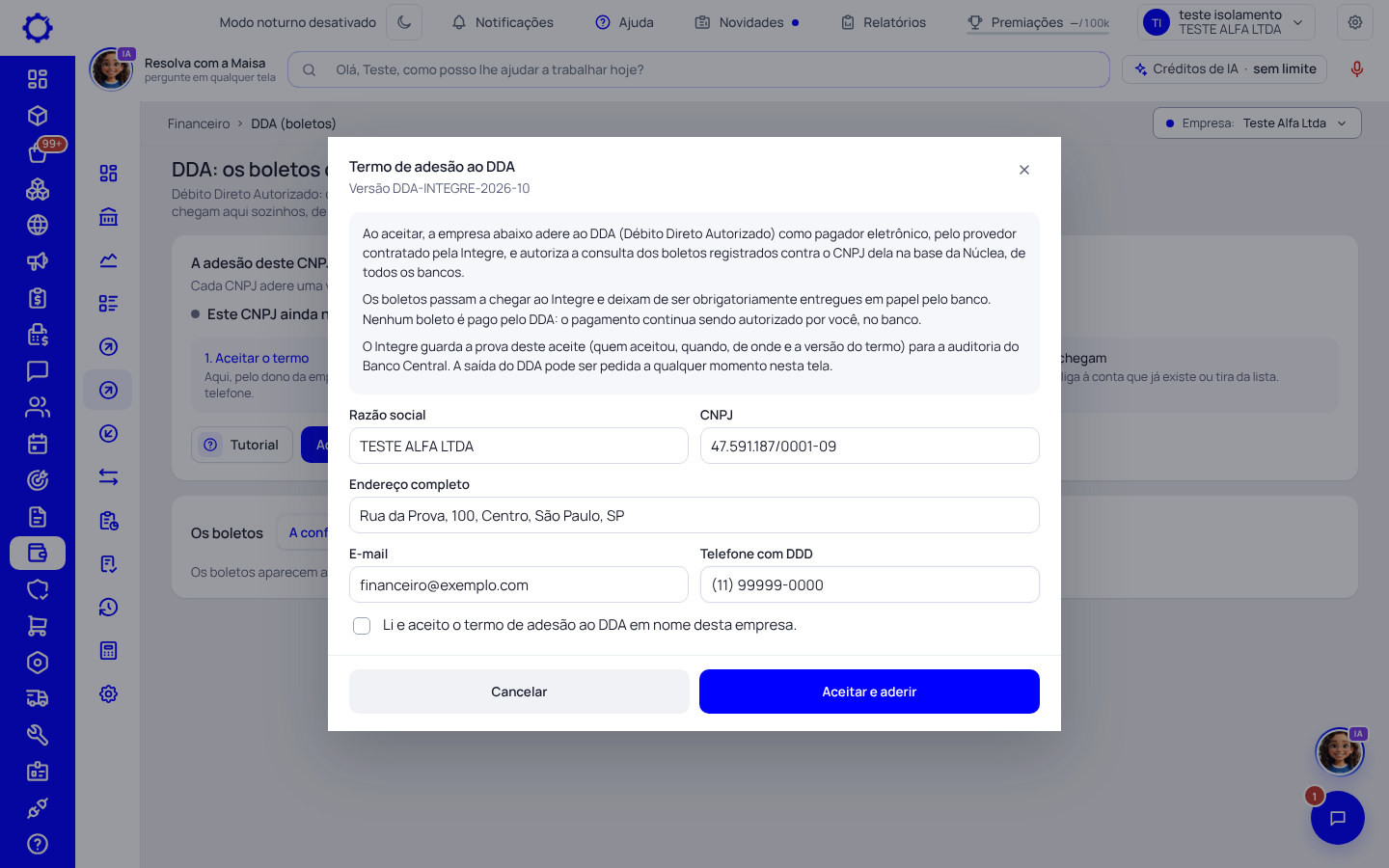Open the truck icon in the blue sidebar

tap(38, 698)
